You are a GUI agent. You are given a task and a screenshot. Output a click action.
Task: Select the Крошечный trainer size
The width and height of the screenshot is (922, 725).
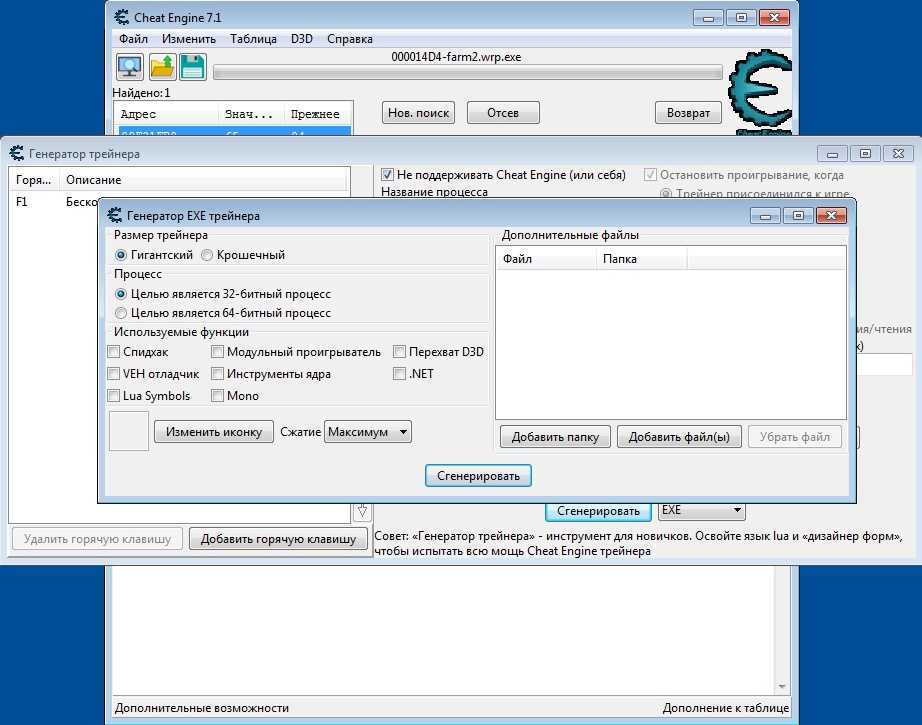point(208,255)
